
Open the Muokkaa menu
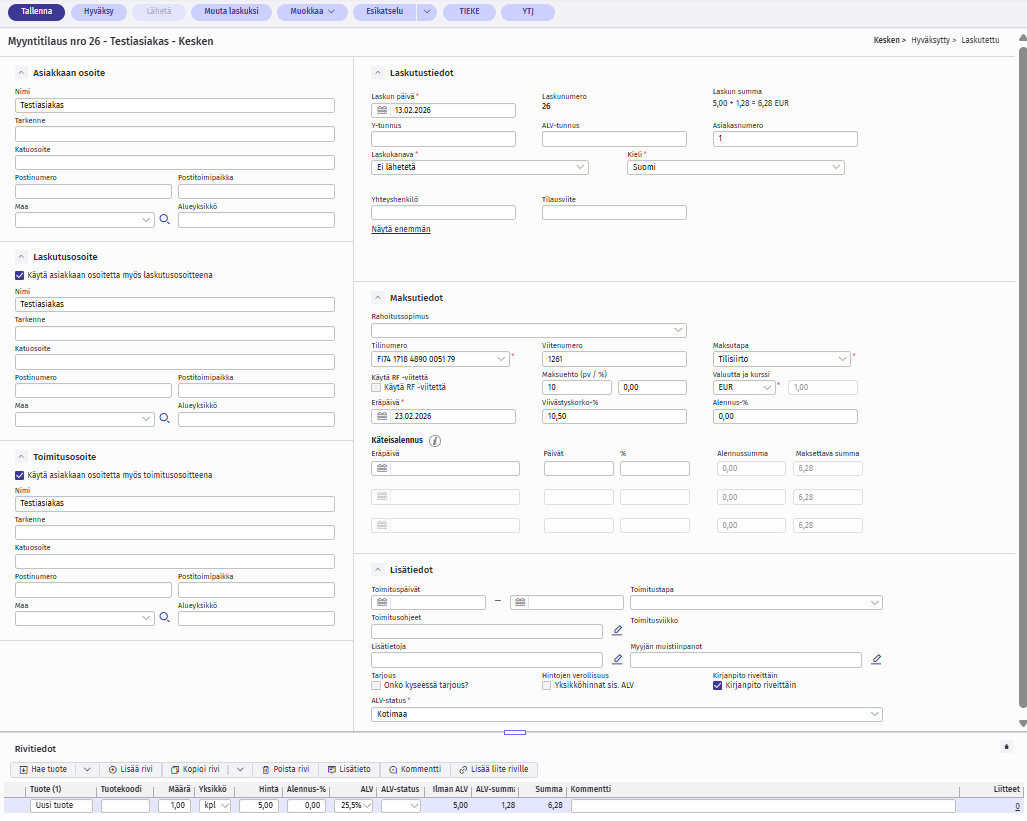click(x=311, y=12)
